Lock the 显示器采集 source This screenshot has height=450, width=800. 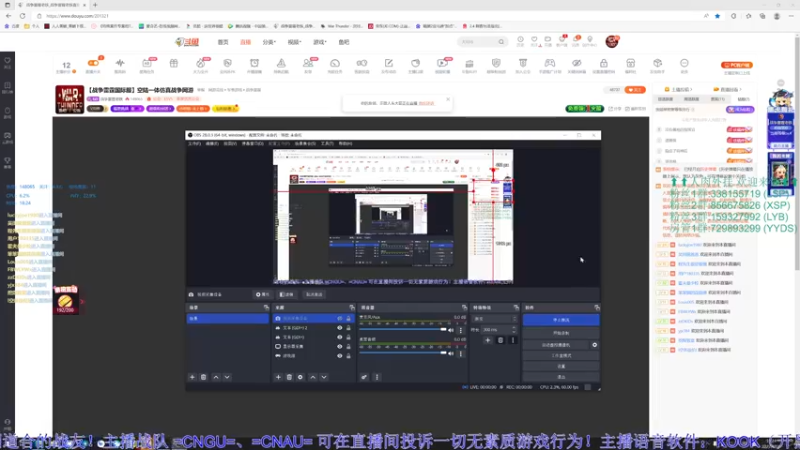348,346
